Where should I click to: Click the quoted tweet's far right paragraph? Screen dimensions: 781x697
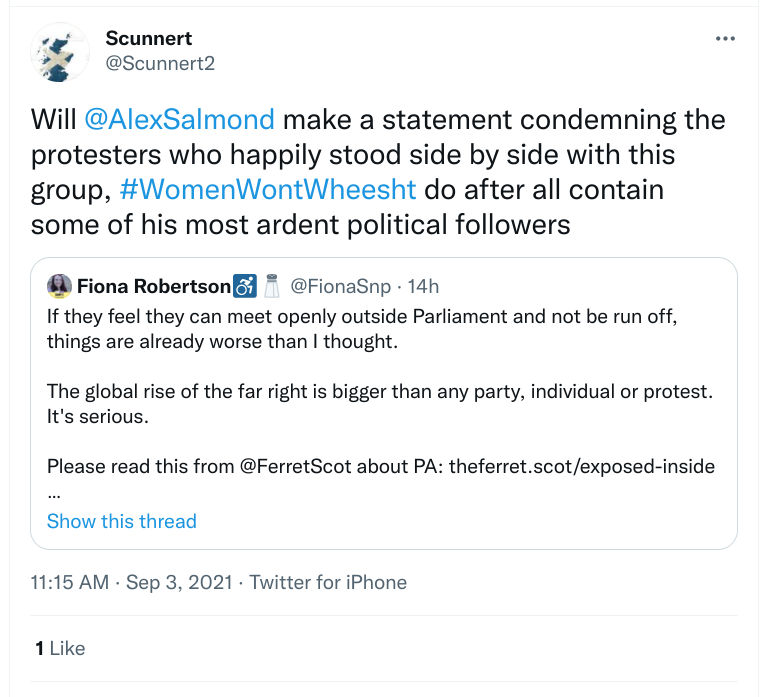click(x=379, y=401)
